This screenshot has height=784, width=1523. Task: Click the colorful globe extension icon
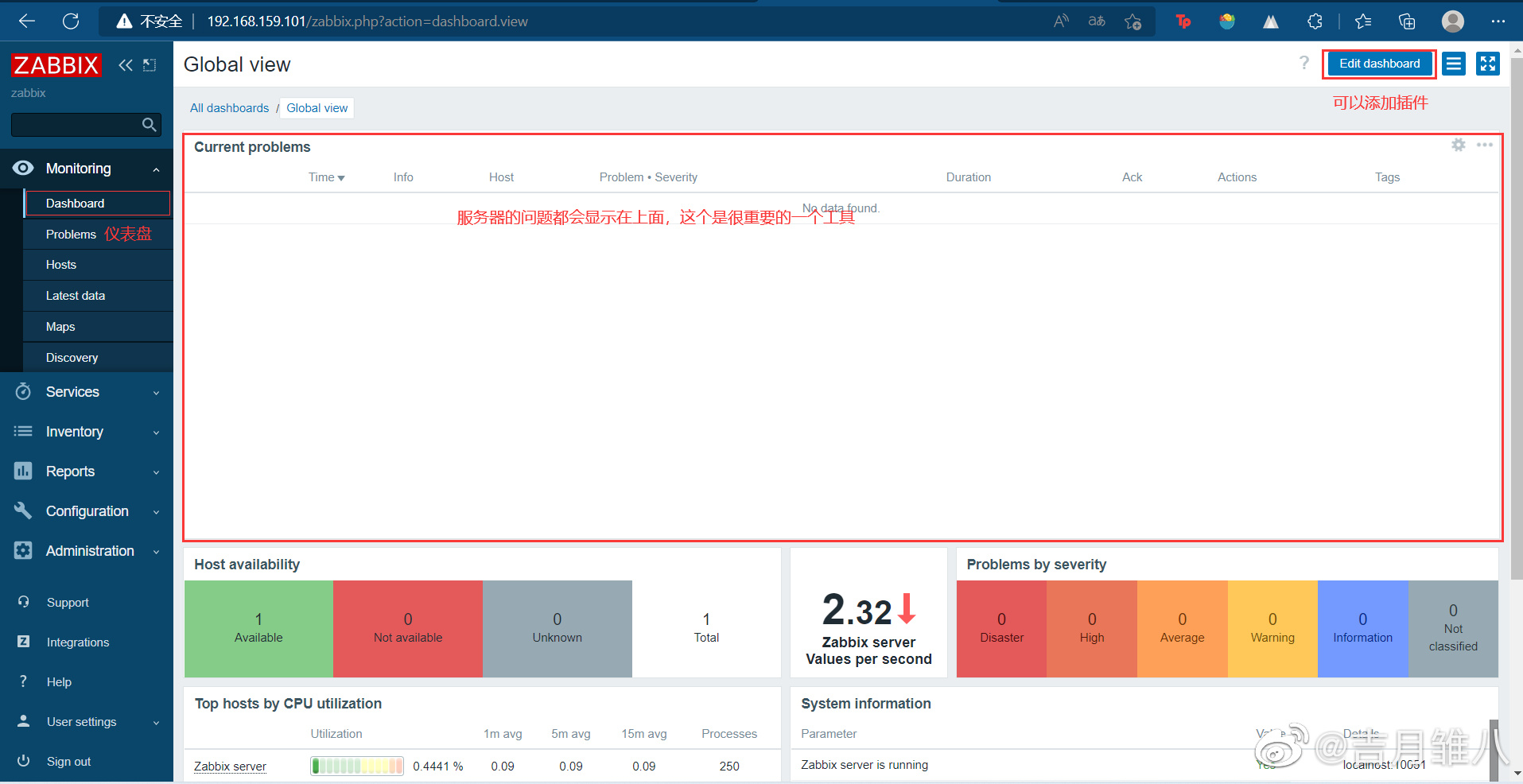pyautogui.click(x=1227, y=21)
